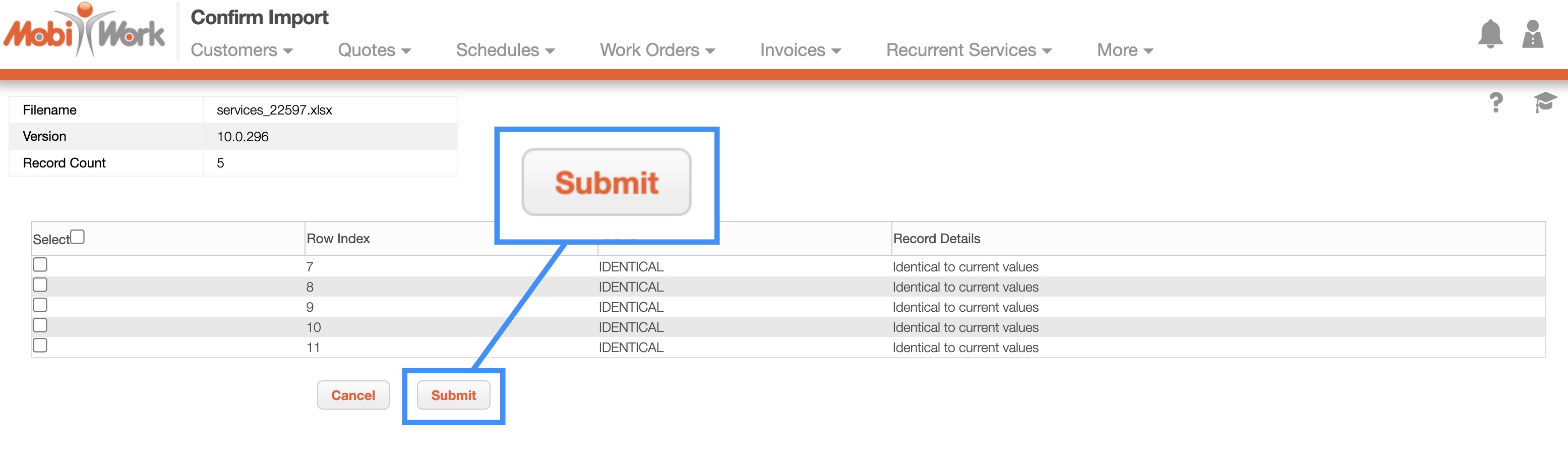The height and width of the screenshot is (453, 1568).
Task: Select the checkbox for row 9
Action: 40,305
